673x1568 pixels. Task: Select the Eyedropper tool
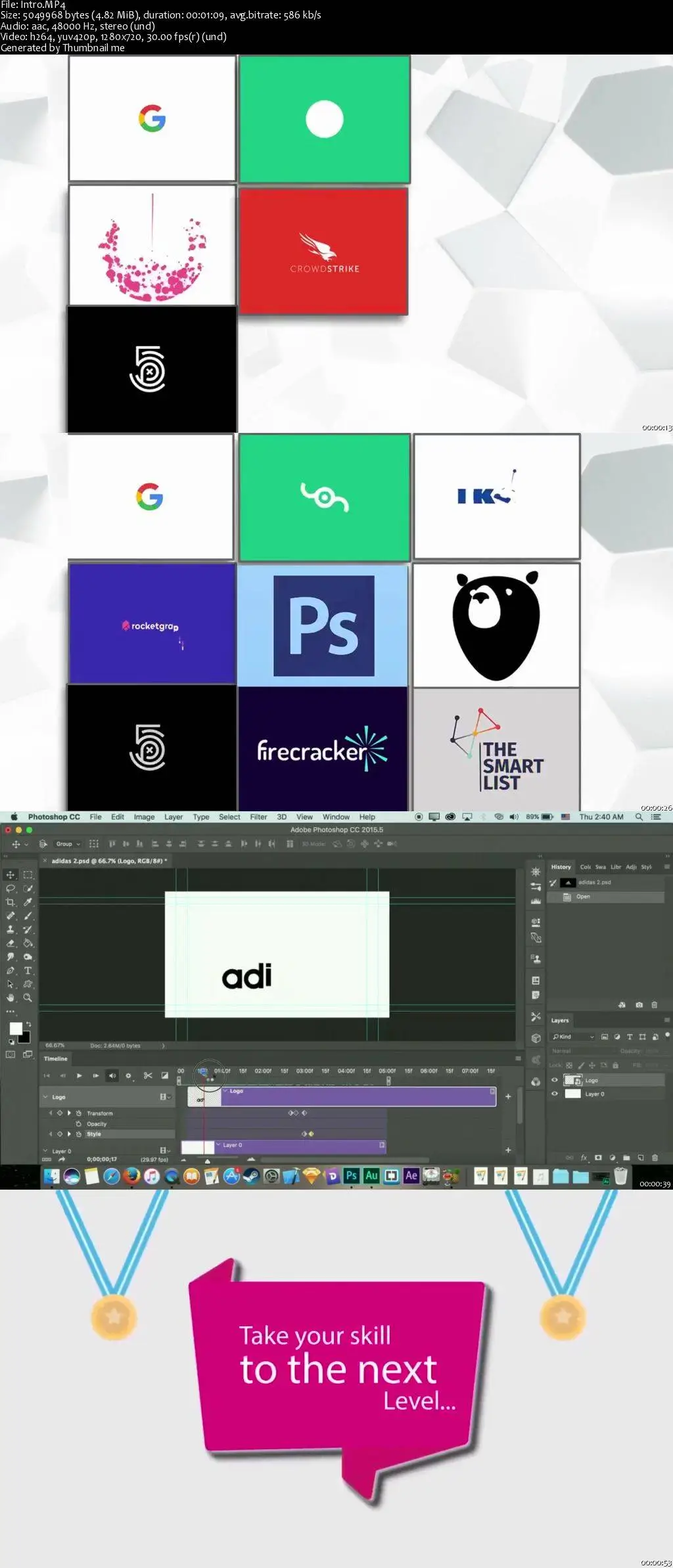pyautogui.click(x=28, y=902)
